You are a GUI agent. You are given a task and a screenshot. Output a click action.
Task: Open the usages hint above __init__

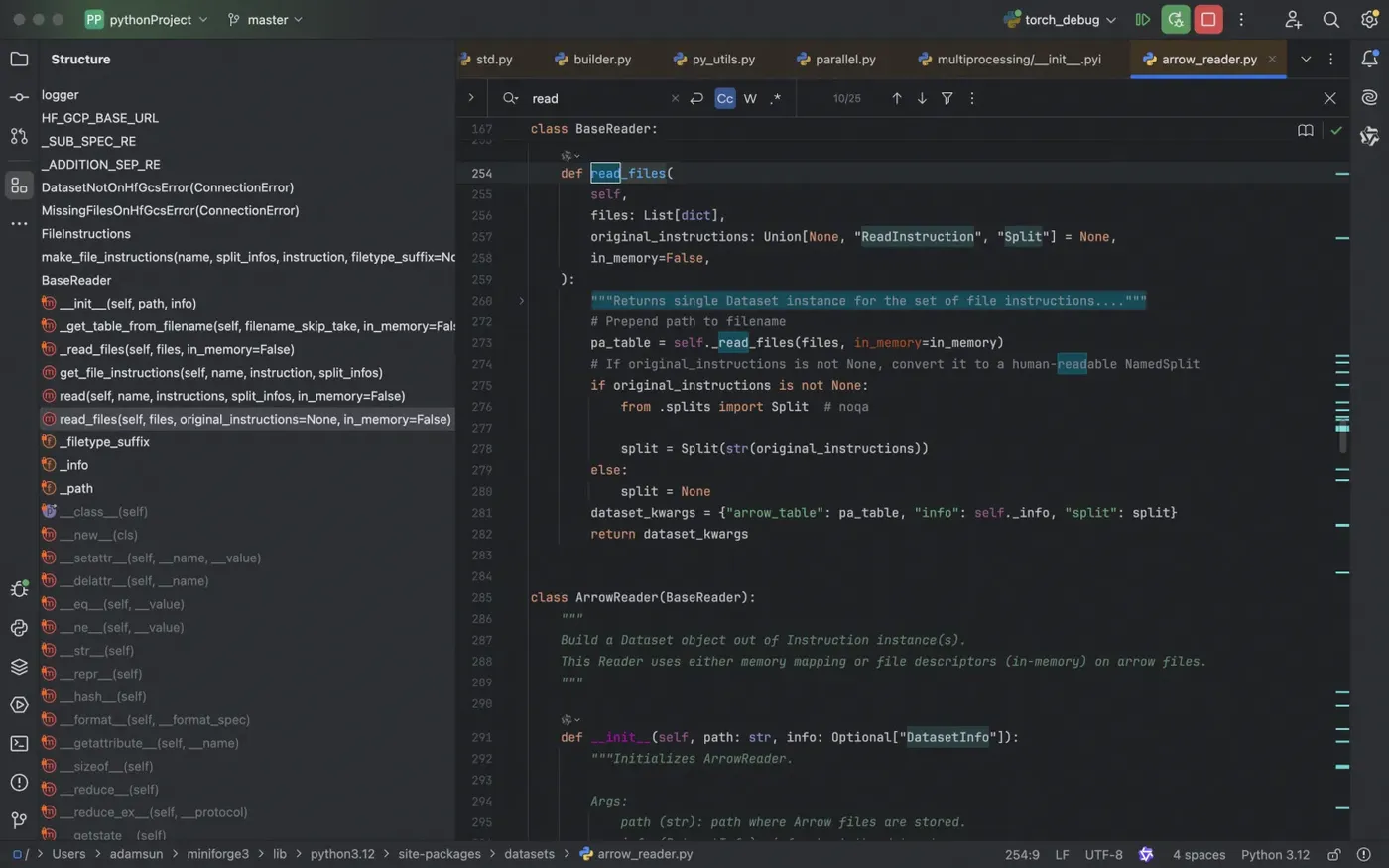(570, 720)
